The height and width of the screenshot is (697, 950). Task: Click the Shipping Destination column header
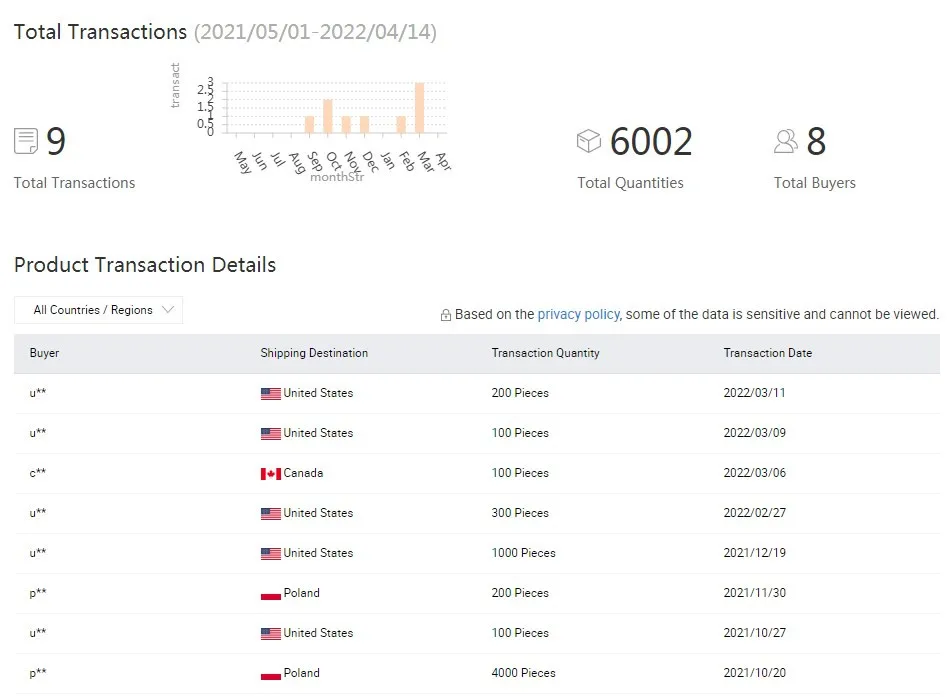(314, 353)
